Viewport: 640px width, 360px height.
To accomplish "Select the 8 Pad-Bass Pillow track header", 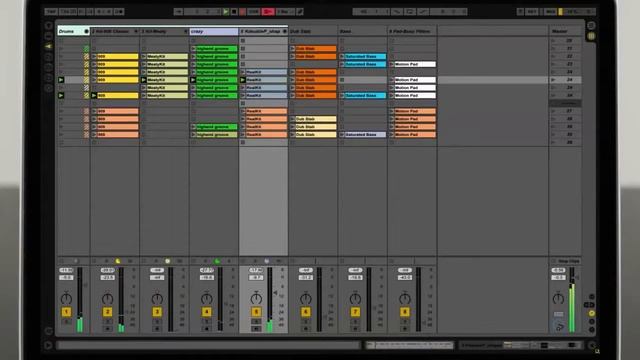I will 412,31.
